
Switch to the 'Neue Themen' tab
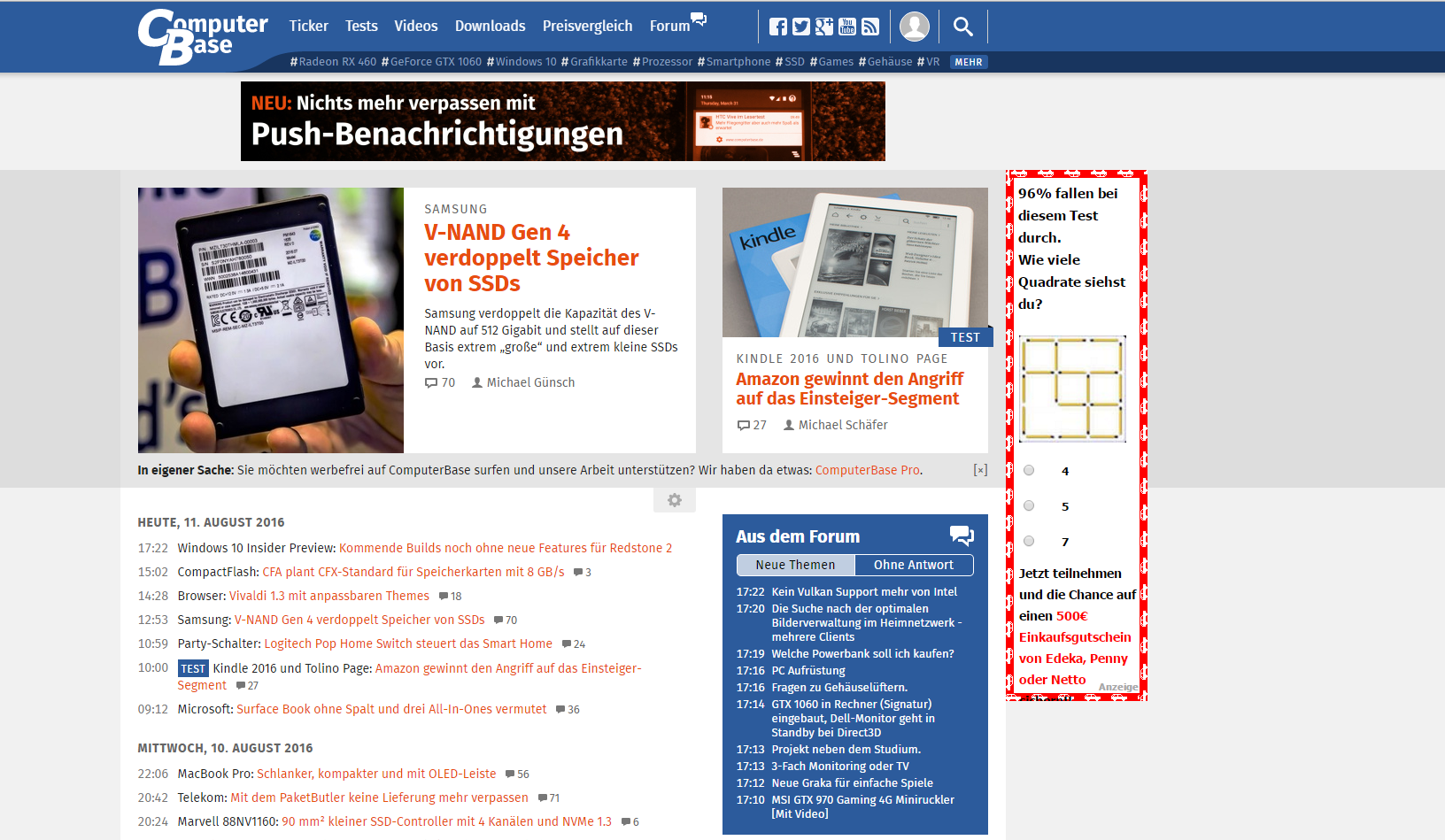(795, 565)
